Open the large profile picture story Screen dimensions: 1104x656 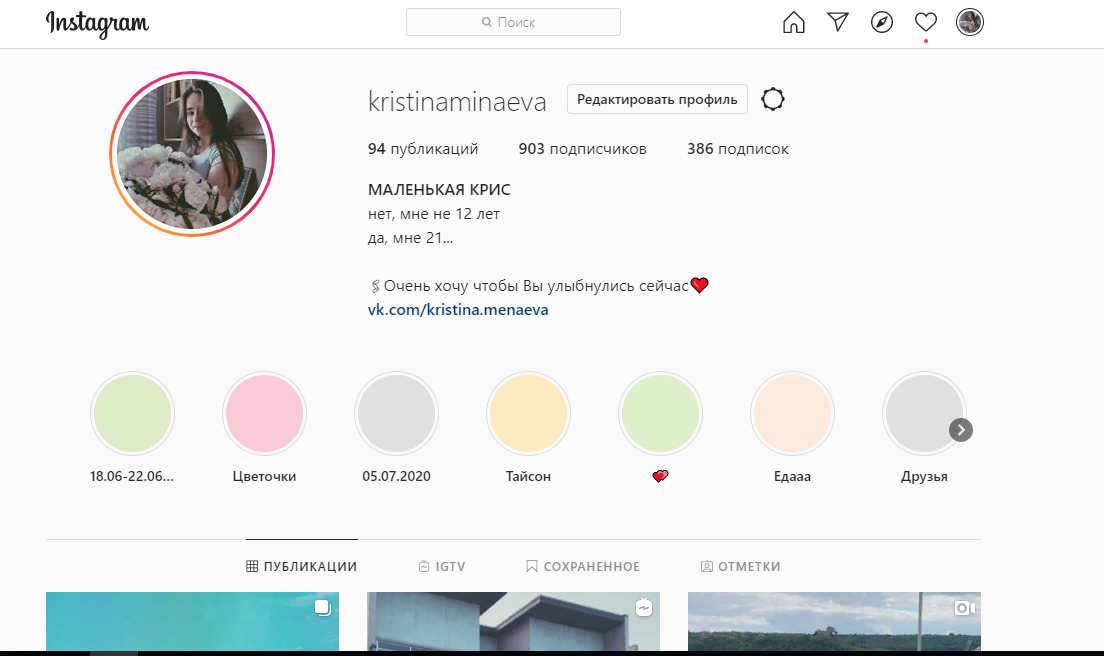pos(192,153)
